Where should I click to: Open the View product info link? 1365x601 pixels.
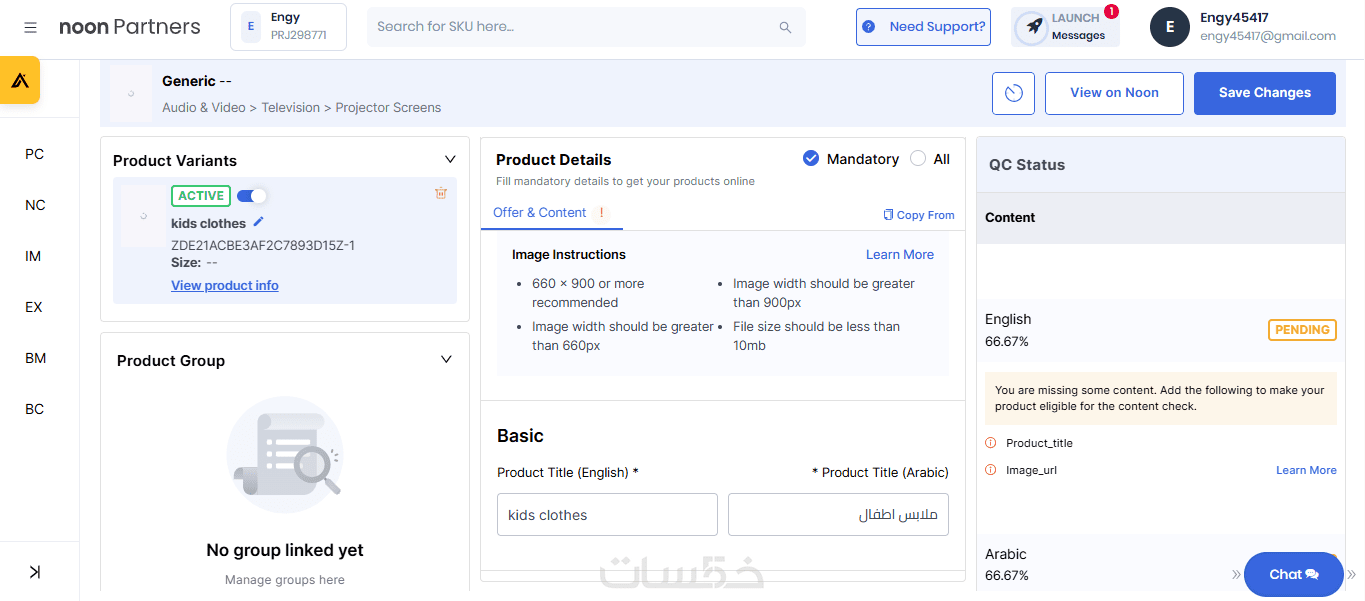[x=225, y=285]
